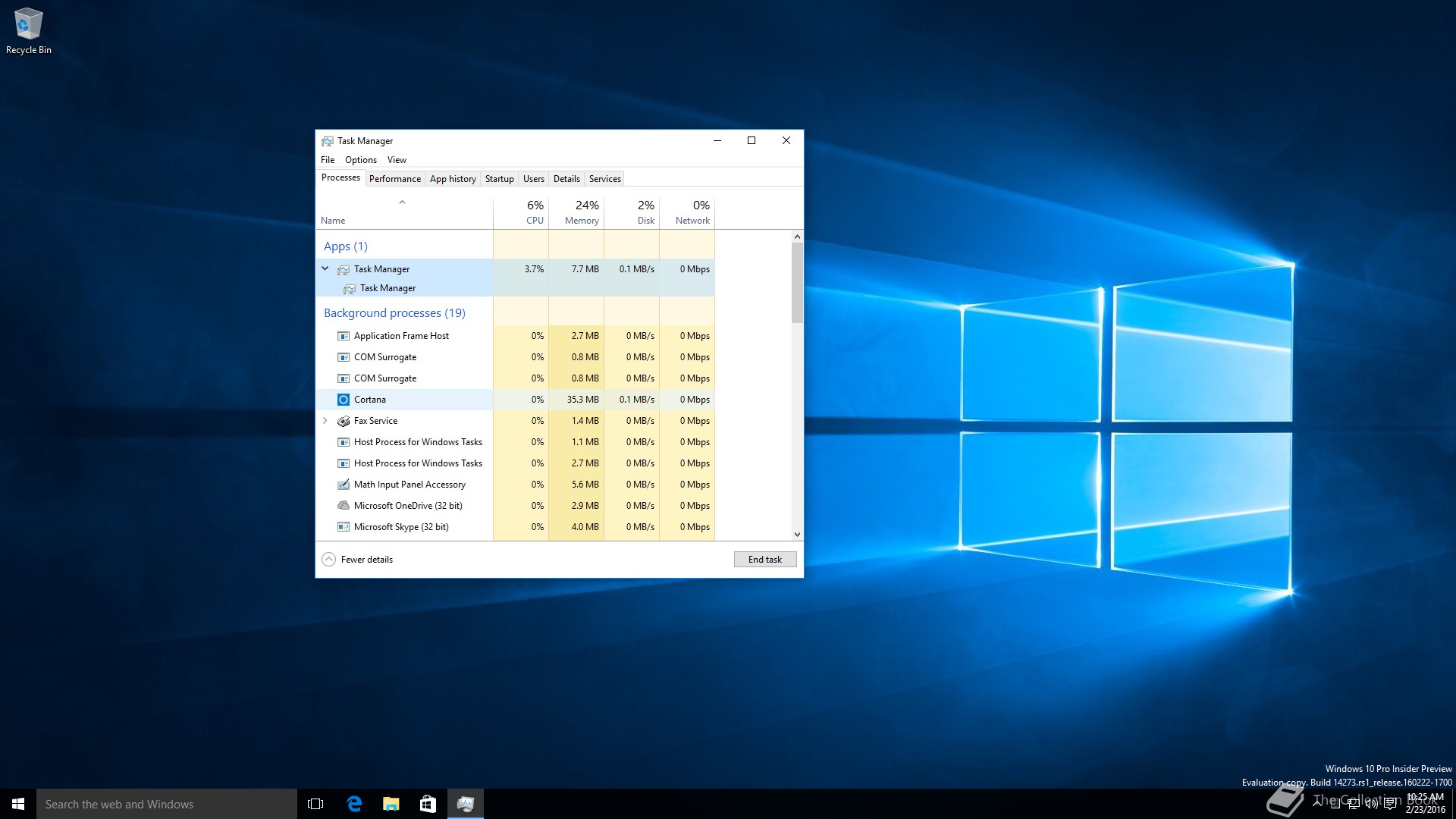Viewport: 1456px width, 819px height.
Task: Open the Recycle Bin desktop icon
Action: pos(28,31)
